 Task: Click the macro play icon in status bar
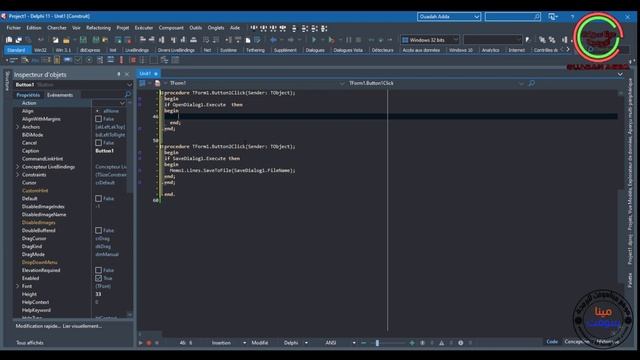[x=141, y=343]
